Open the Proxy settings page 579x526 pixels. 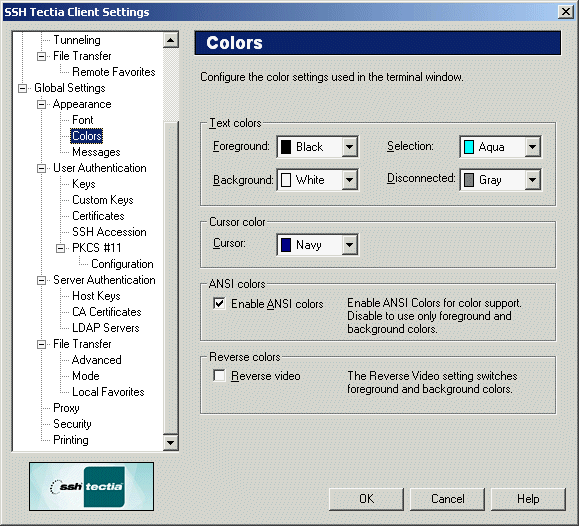tap(66, 408)
